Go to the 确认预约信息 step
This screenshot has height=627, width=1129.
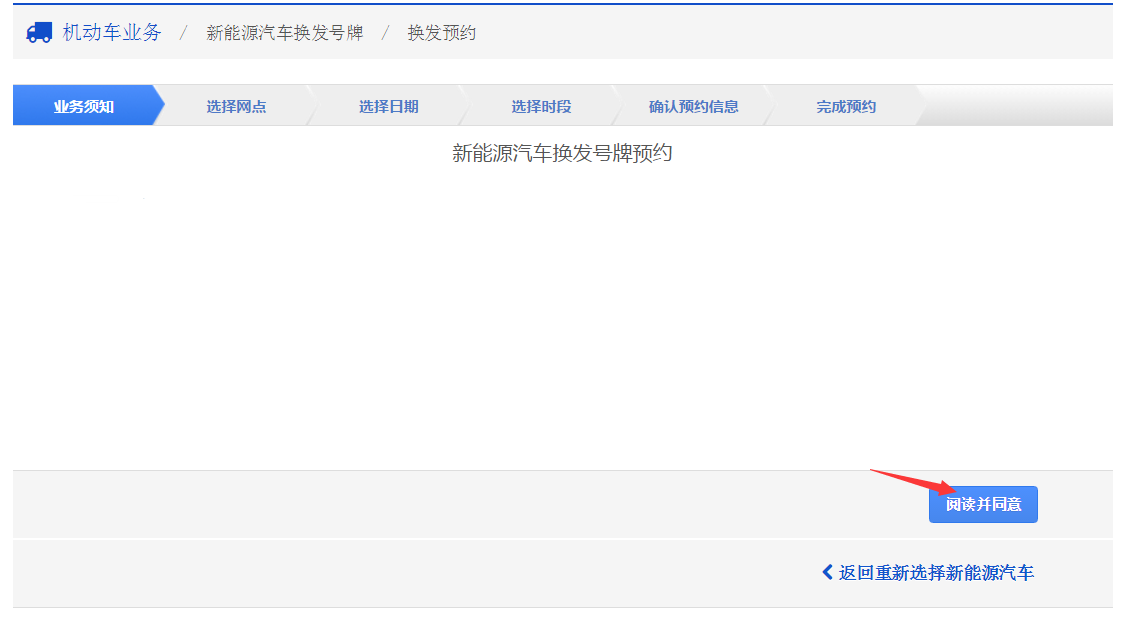tap(693, 106)
